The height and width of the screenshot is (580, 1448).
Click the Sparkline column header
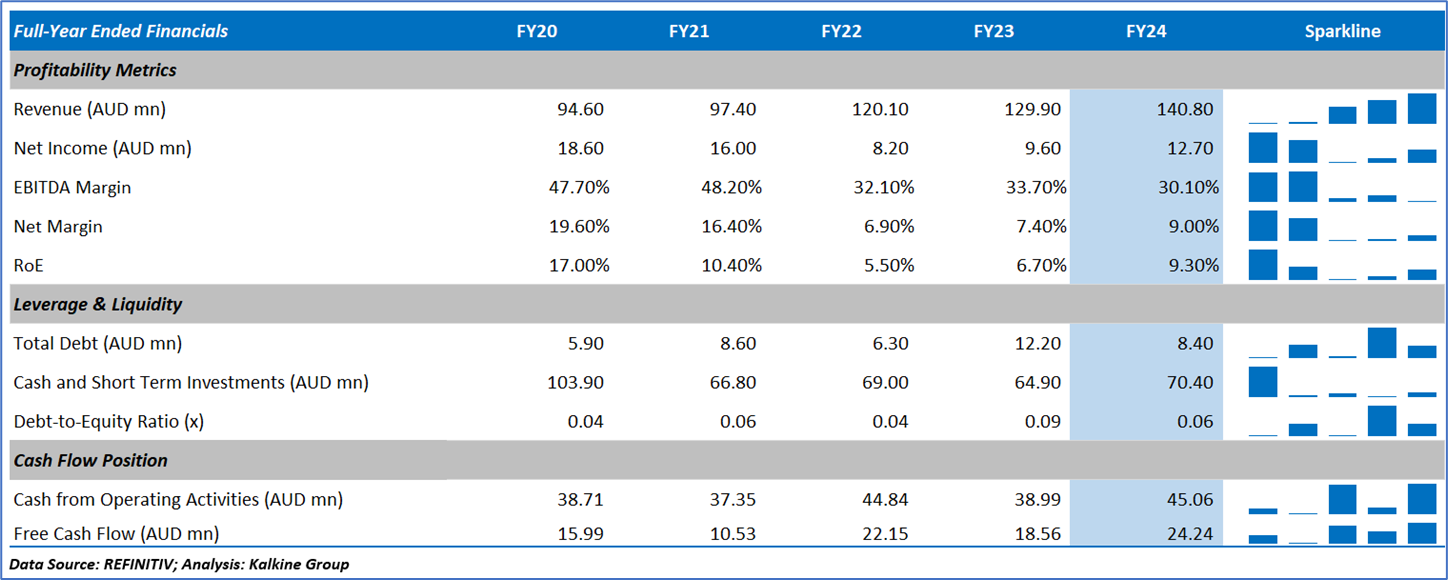click(1342, 31)
